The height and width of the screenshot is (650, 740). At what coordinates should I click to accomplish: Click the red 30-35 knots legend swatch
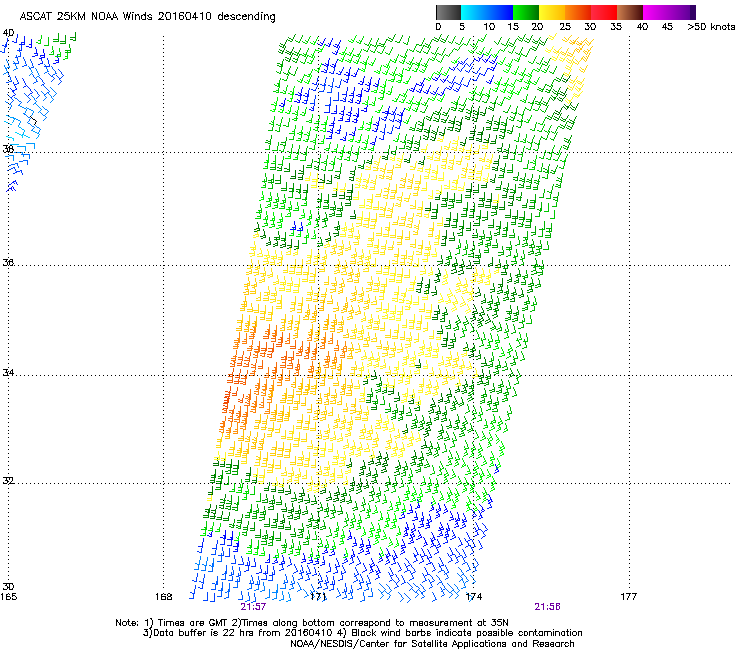click(x=604, y=12)
